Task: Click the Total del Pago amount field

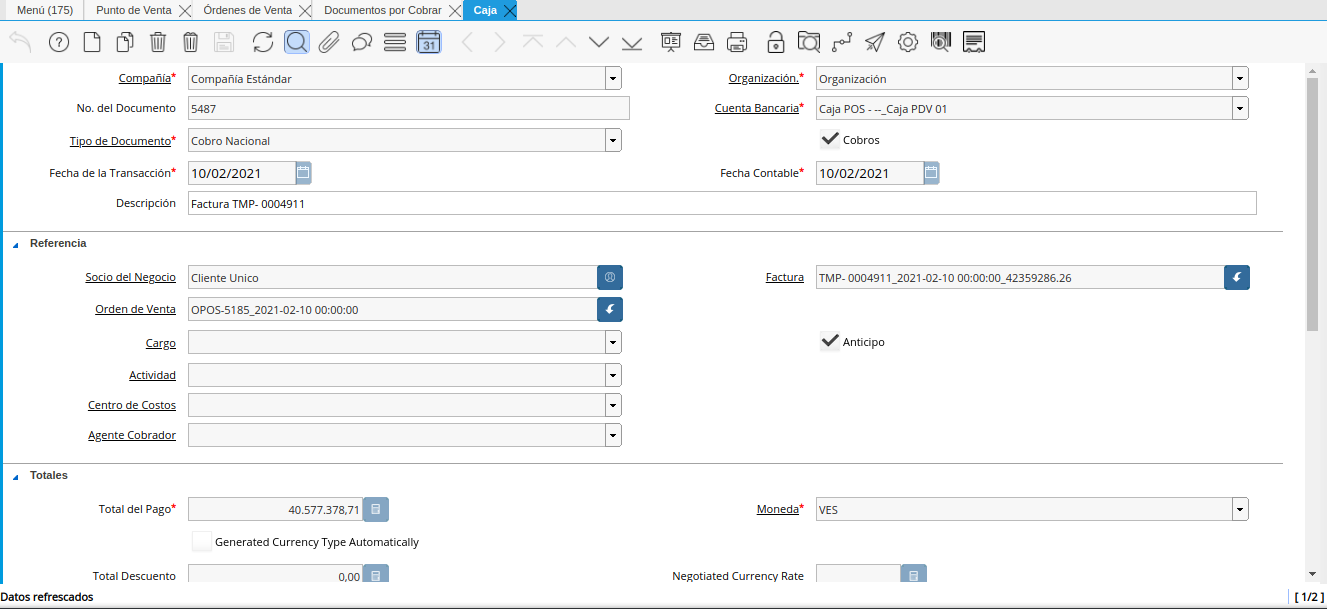Action: click(275, 509)
